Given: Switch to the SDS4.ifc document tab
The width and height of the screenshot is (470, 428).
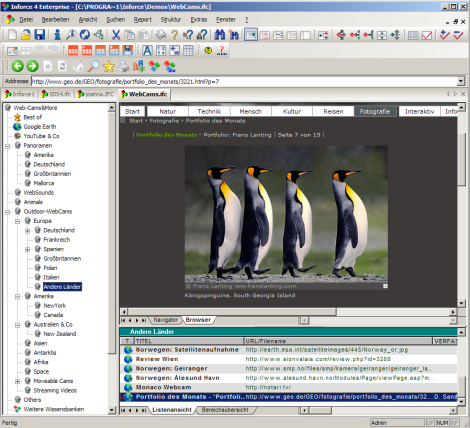Looking at the screenshot, I should pyautogui.click(x=56, y=94).
